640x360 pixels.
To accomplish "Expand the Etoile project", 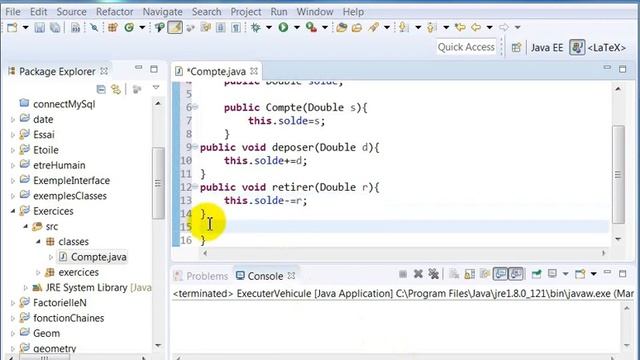I will click(13, 151).
